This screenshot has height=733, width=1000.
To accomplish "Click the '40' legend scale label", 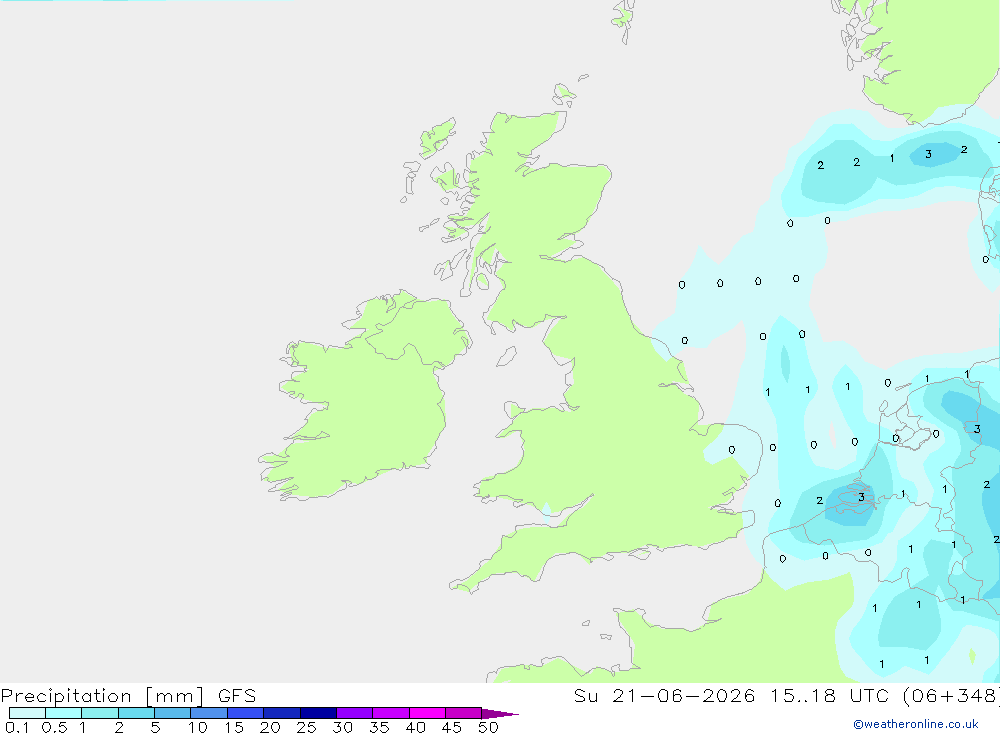I will point(415,727).
